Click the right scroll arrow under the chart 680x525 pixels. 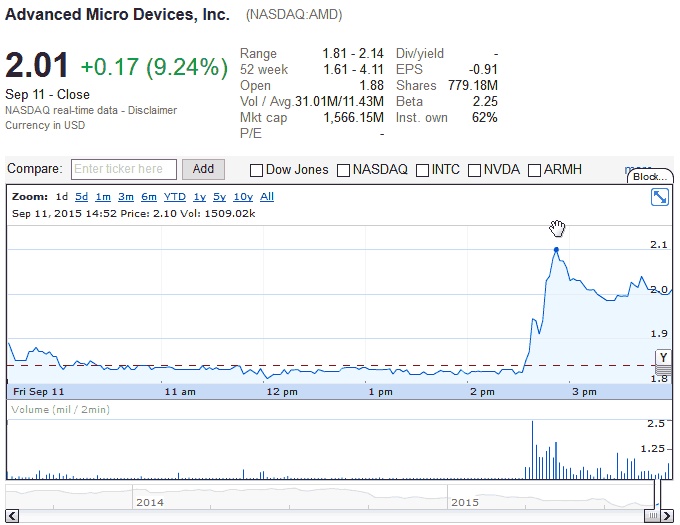pos(667,516)
